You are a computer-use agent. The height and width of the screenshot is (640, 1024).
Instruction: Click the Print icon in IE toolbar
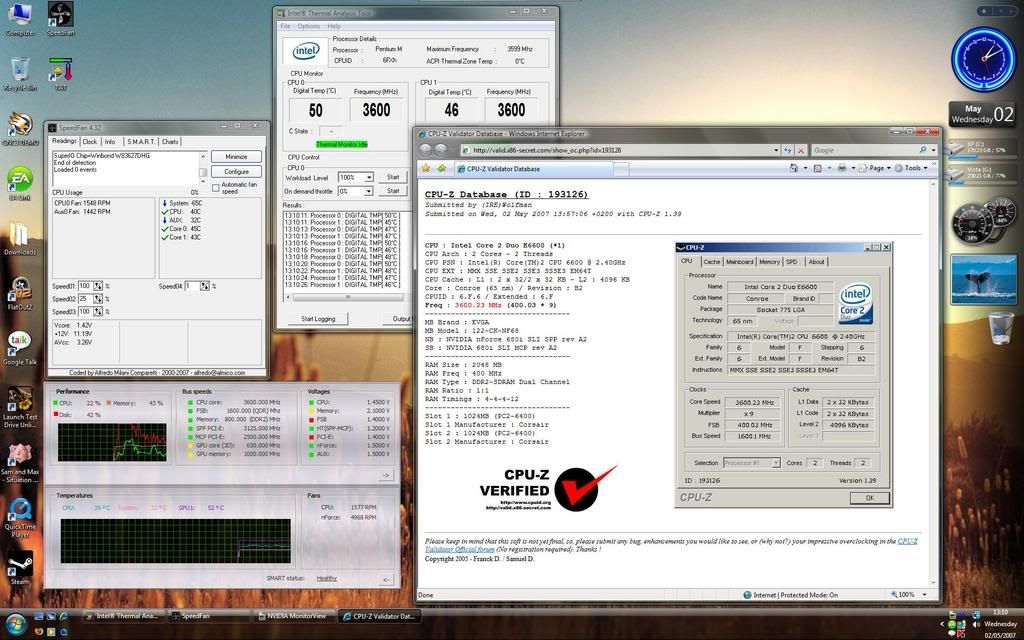pos(842,168)
